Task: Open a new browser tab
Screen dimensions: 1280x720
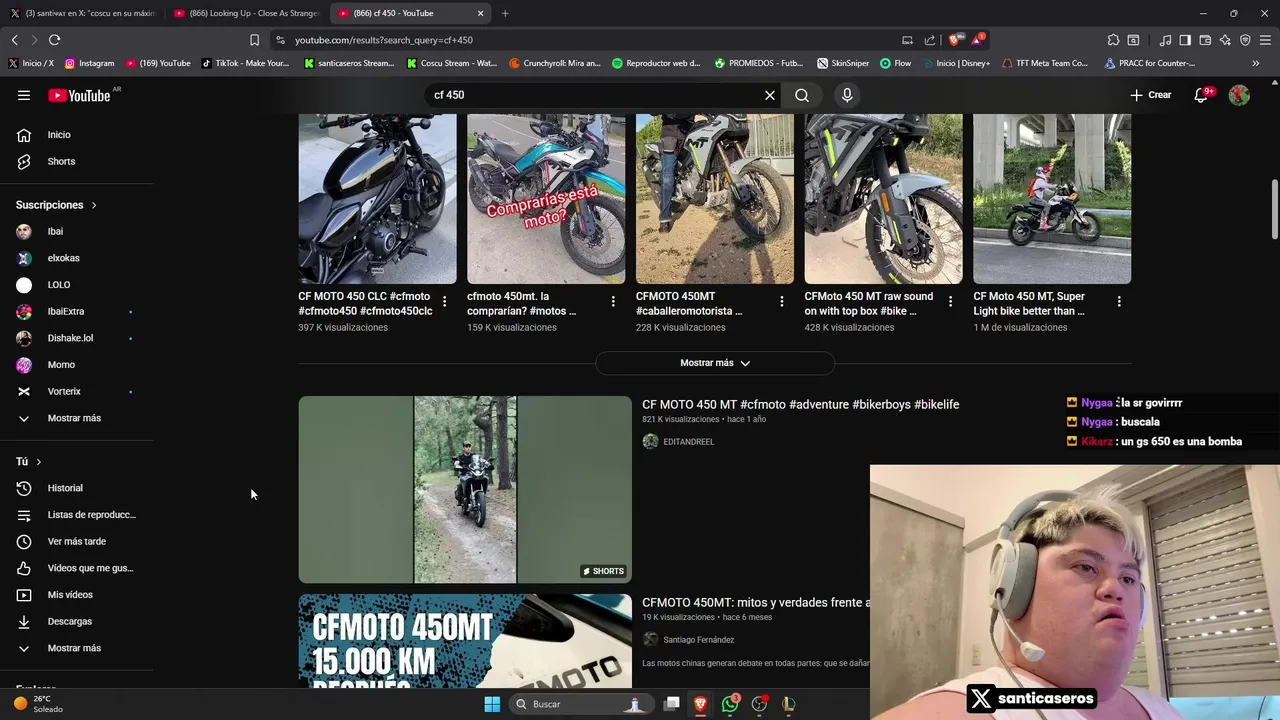Action: (505, 13)
